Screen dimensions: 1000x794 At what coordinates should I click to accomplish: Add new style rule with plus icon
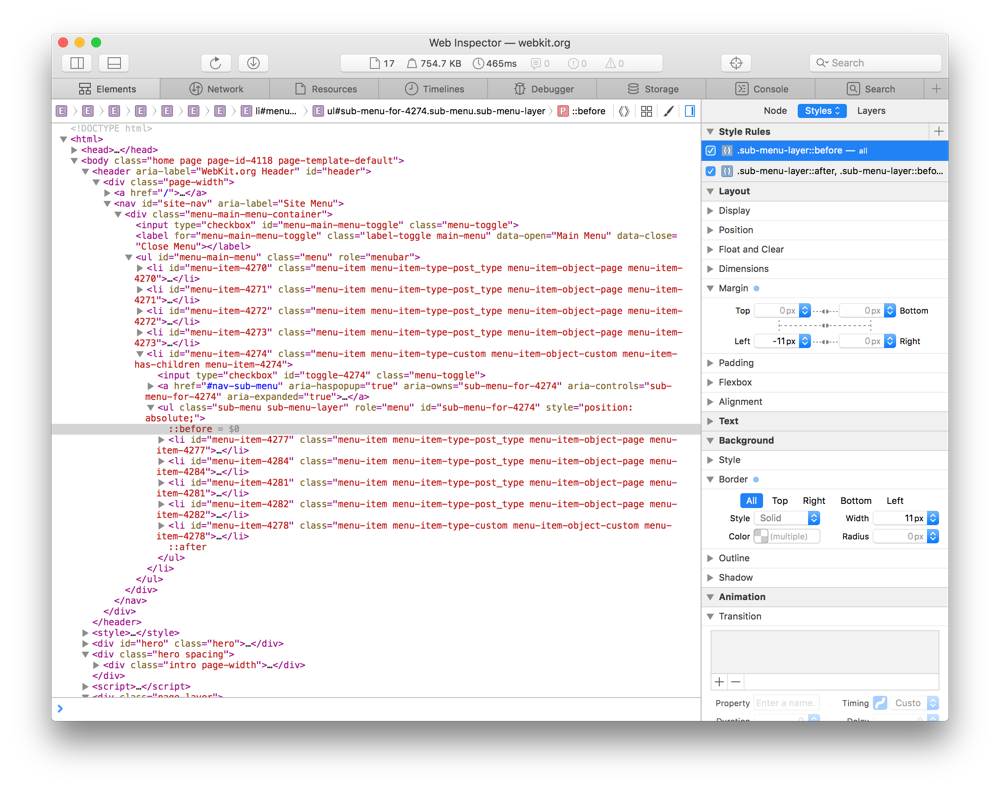point(938,132)
